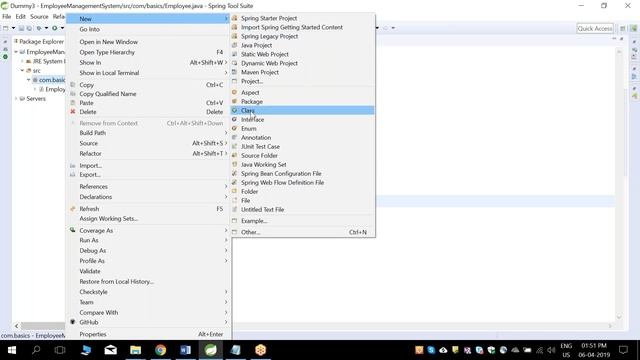Open Spring Tool Suite from the taskbar
640x360 pixels.
pyautogui.click(x=211, y=350)
